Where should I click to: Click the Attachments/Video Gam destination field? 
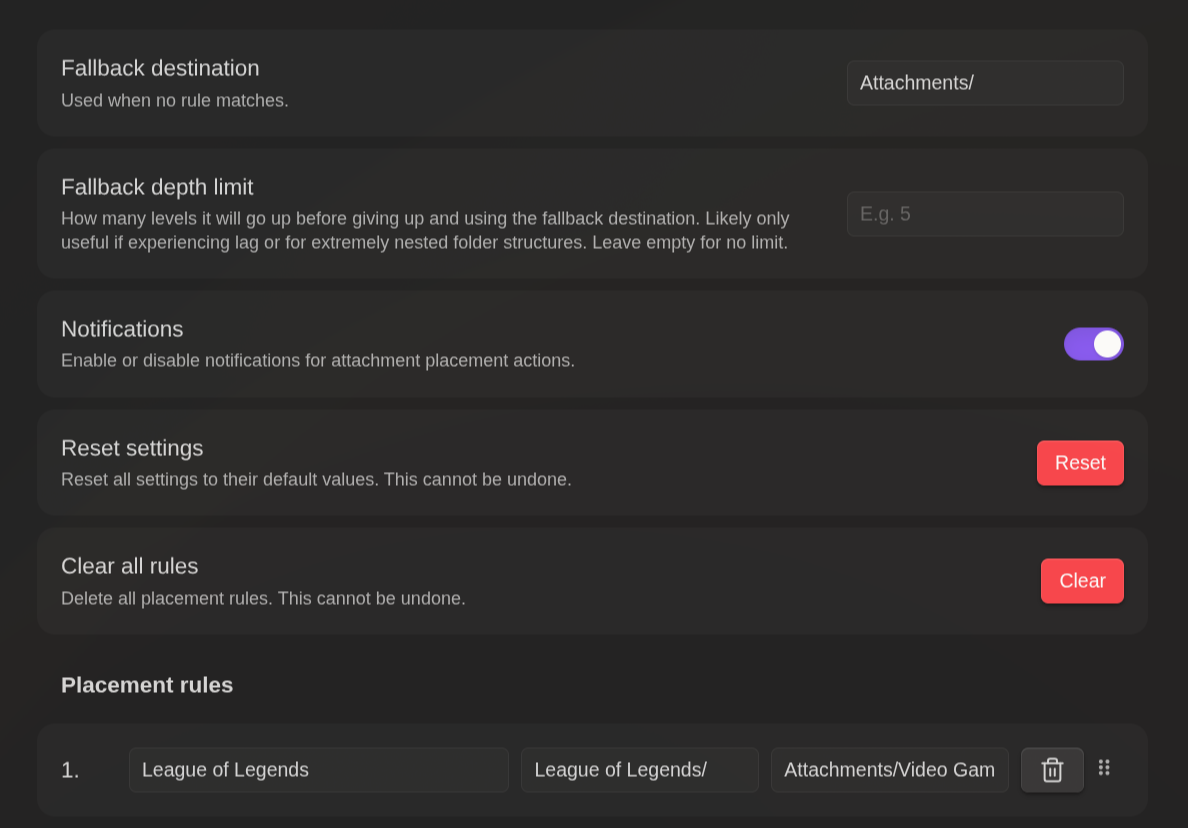(889, 770)
